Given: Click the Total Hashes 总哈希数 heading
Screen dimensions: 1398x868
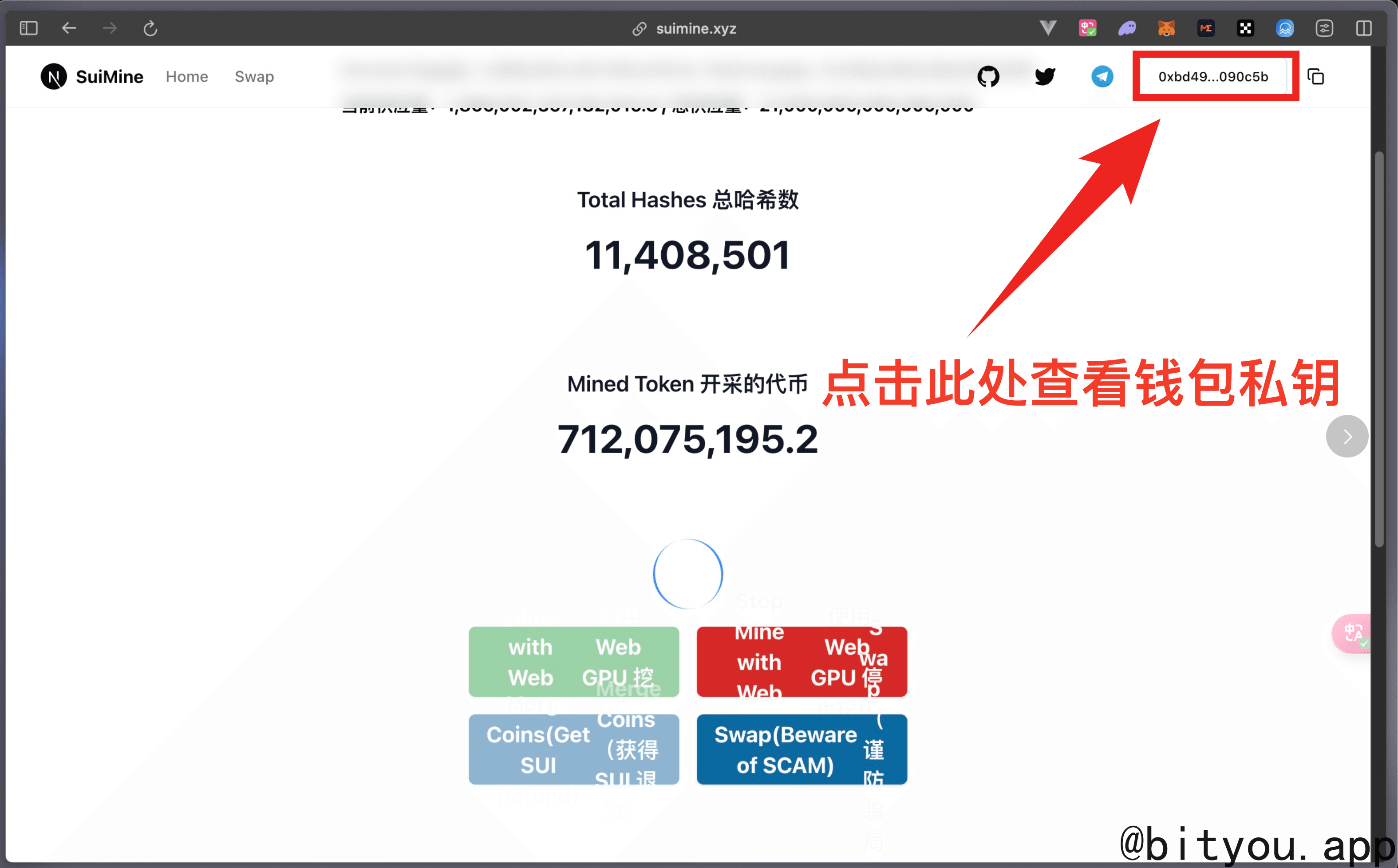Looking at the screenshot, I should click(x=687, y=200).
